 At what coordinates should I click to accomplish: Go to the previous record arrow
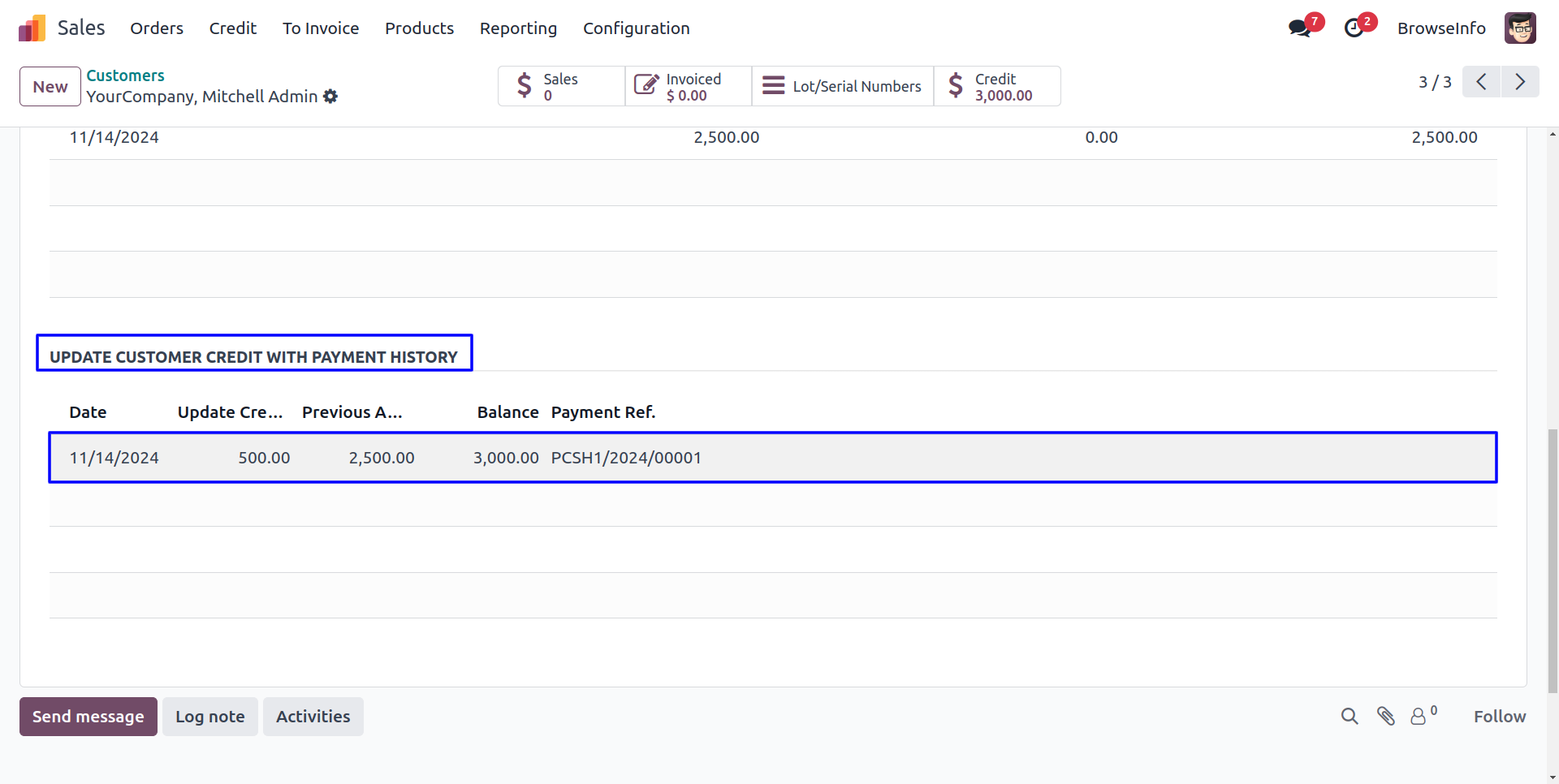(1481, 82)
